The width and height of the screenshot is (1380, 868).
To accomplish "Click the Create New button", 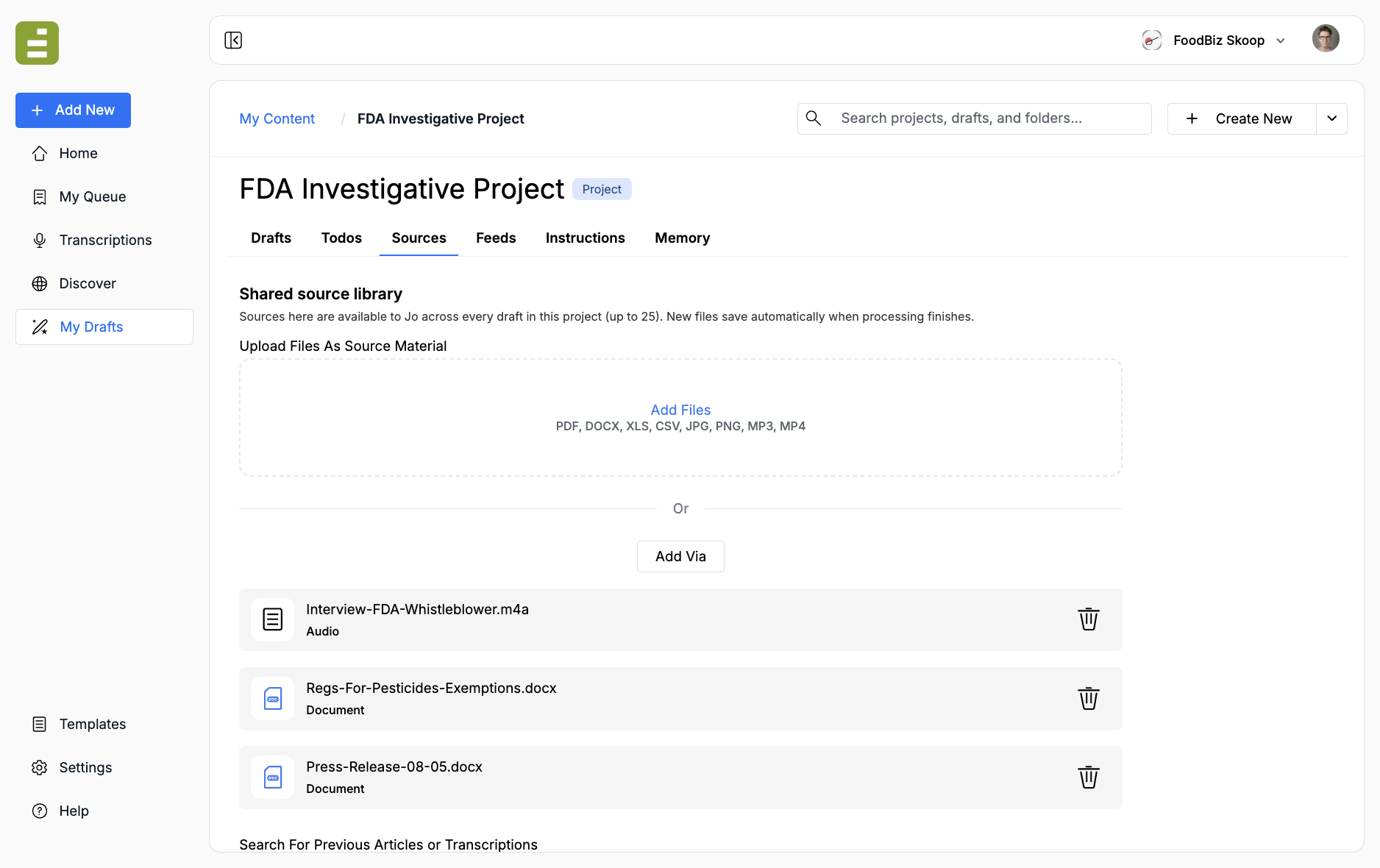I will coord(1242,118).
